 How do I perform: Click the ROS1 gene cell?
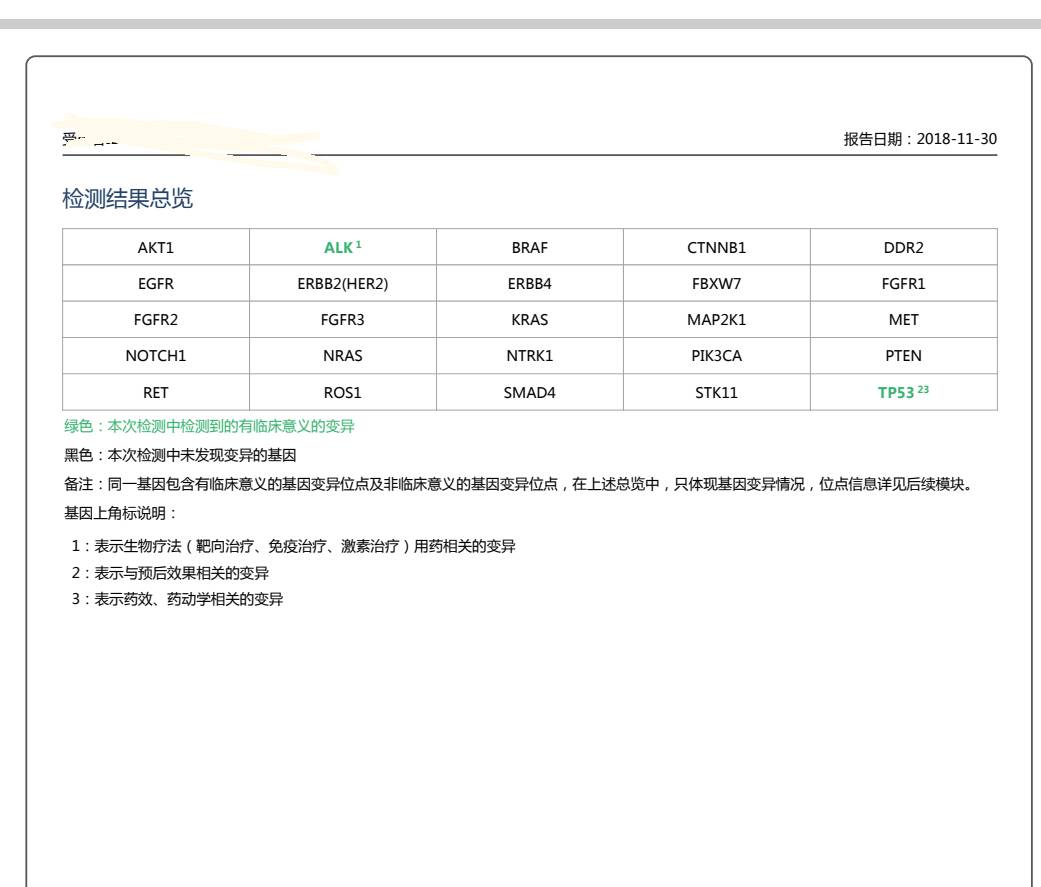coord(342,393)
